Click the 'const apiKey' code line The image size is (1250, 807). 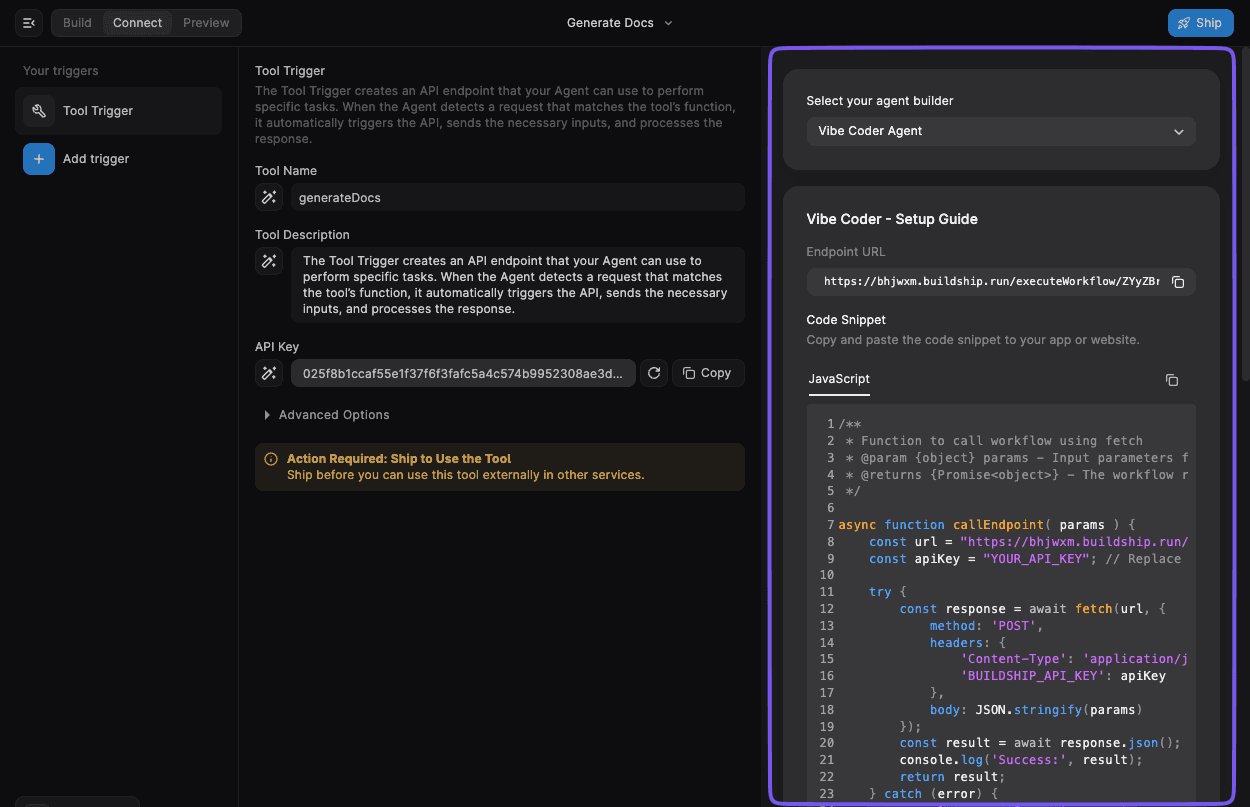pos(1025,559)
